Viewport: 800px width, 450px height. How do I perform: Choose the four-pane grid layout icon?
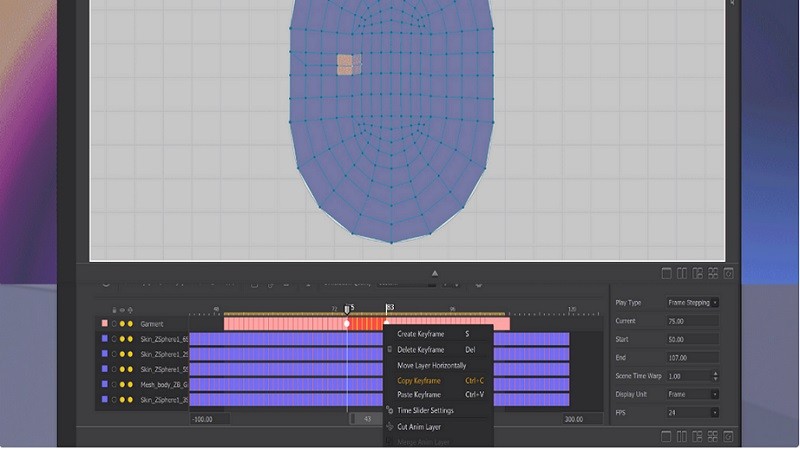[713, 273]
